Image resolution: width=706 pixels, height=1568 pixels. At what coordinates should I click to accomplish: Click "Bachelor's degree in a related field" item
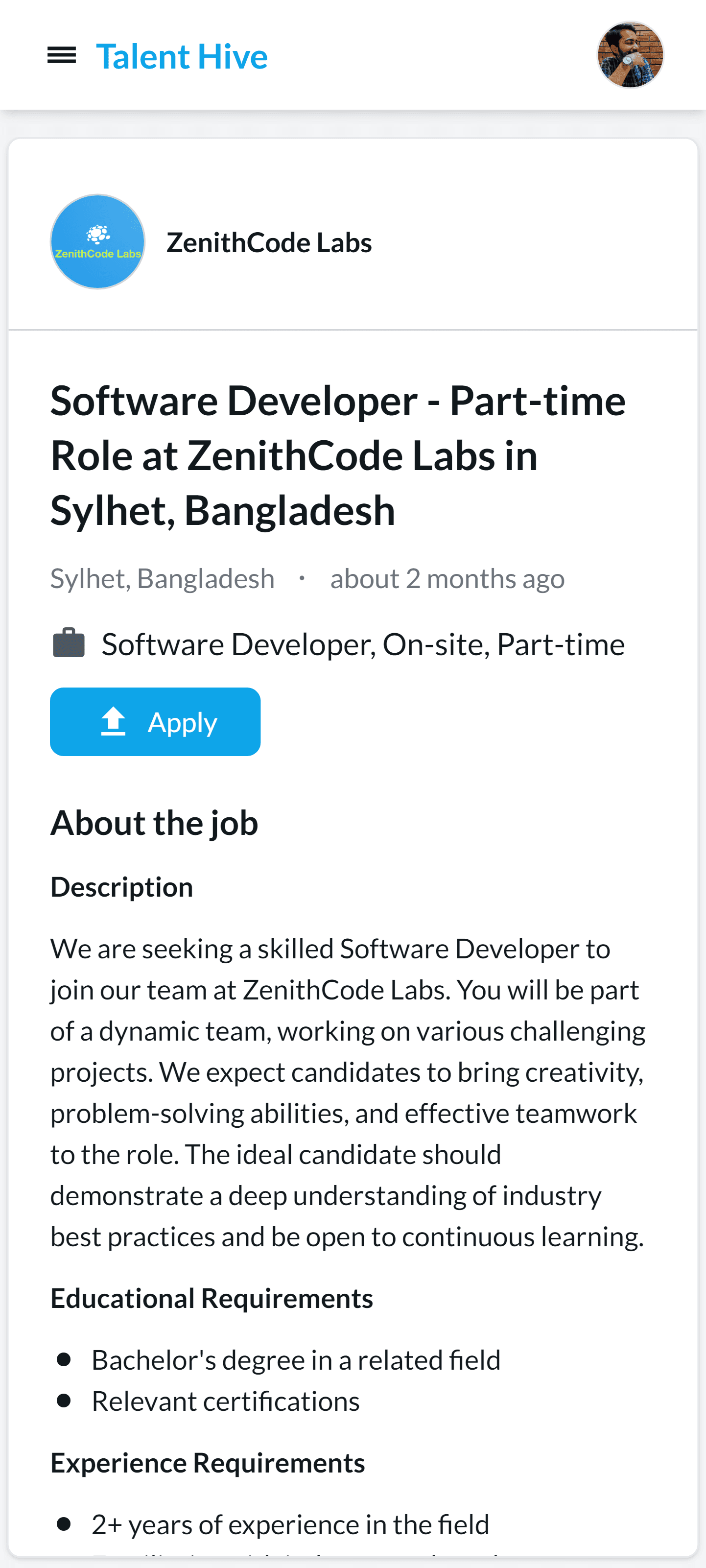(x=296, y=1360)
